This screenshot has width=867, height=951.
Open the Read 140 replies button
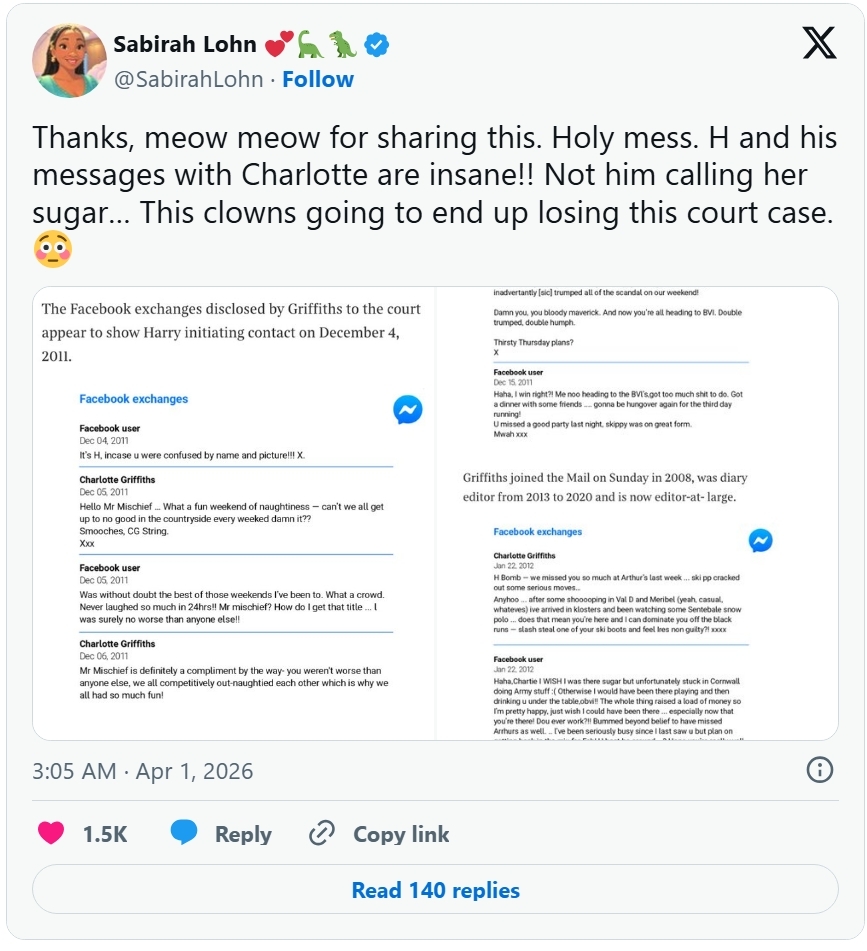435,889
